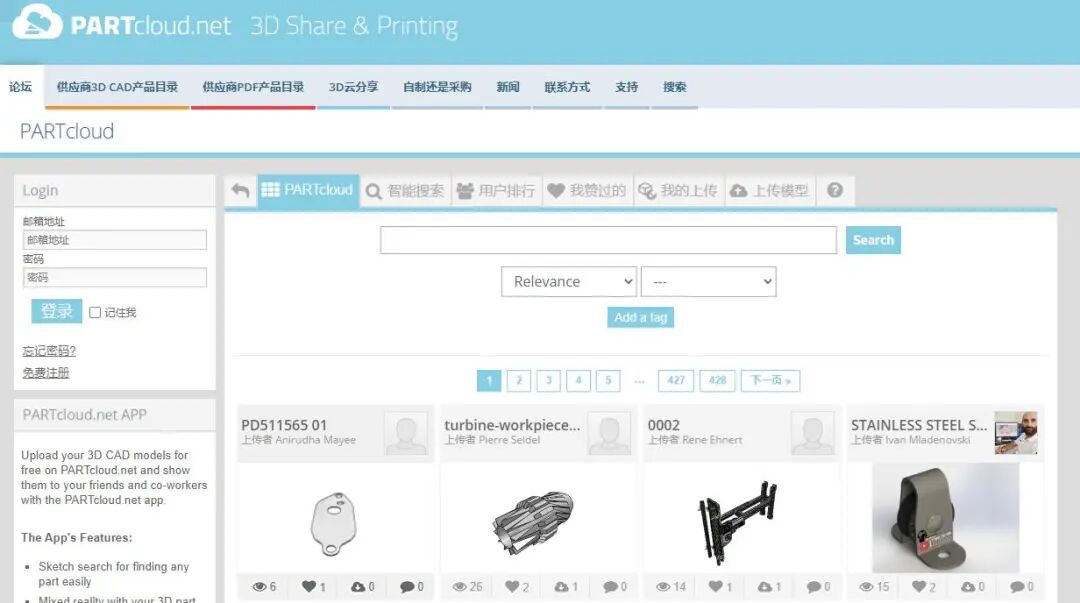Open the PARTcloud grid tab

308,190
